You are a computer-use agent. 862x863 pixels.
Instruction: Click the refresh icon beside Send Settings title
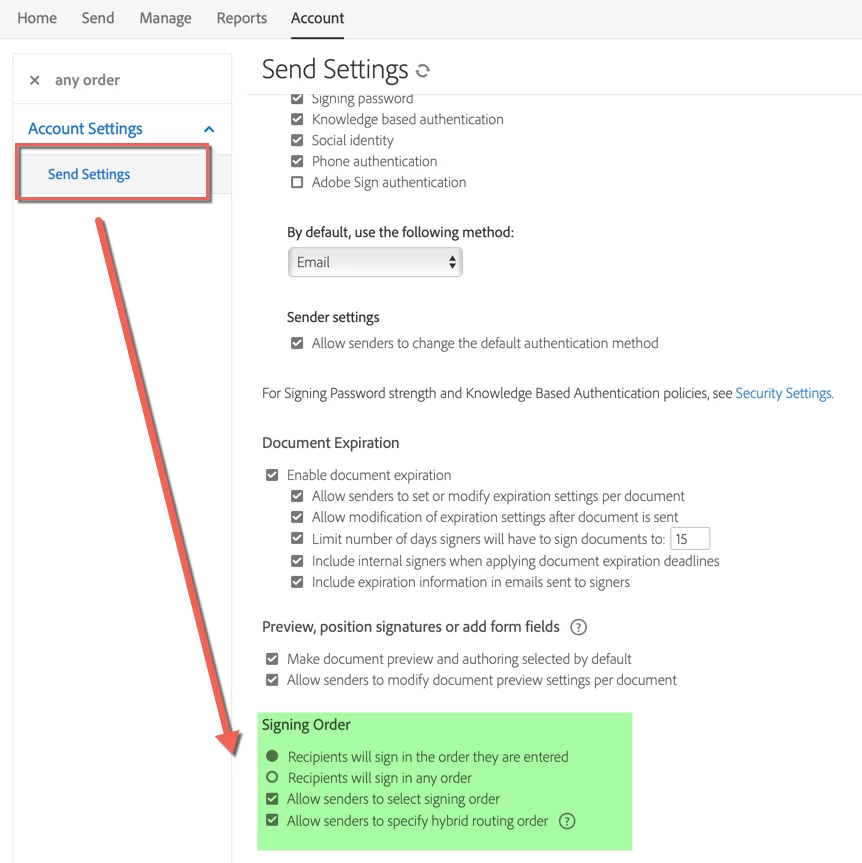click(x=422, y=70)
